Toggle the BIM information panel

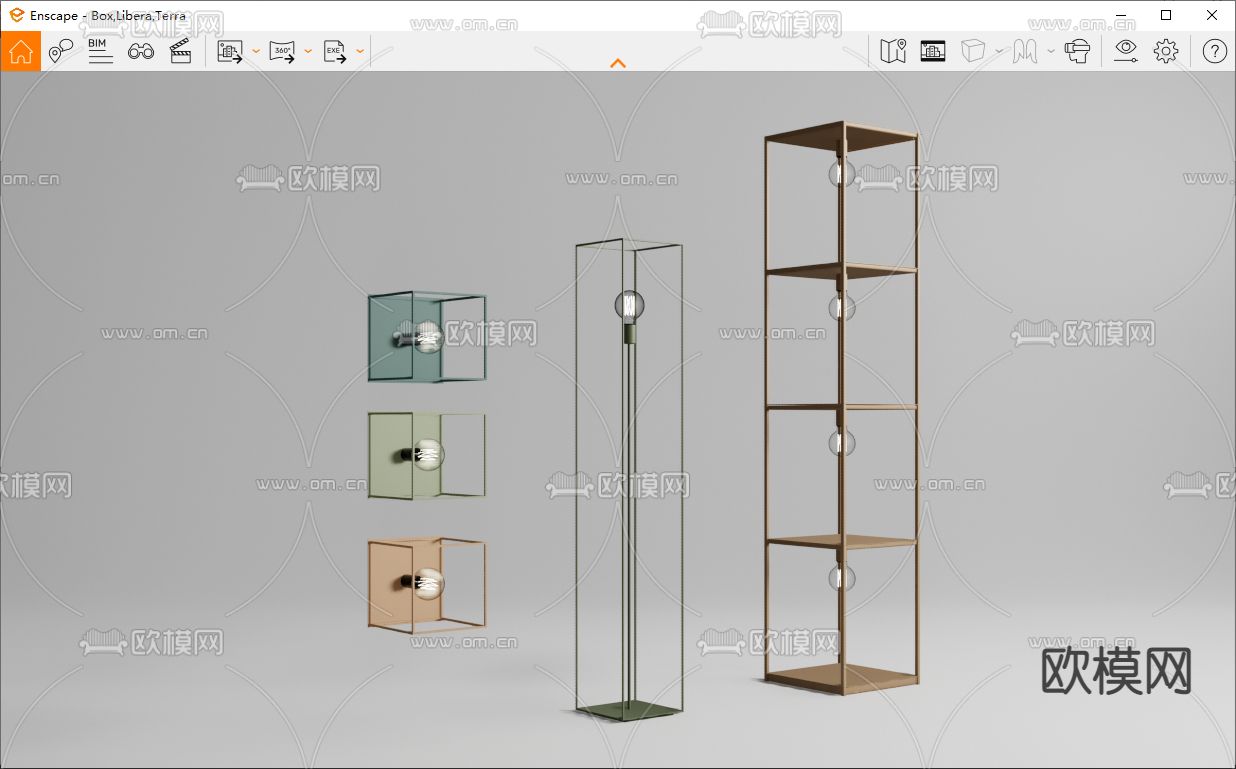pyautogui.click(x=100, y=51)
